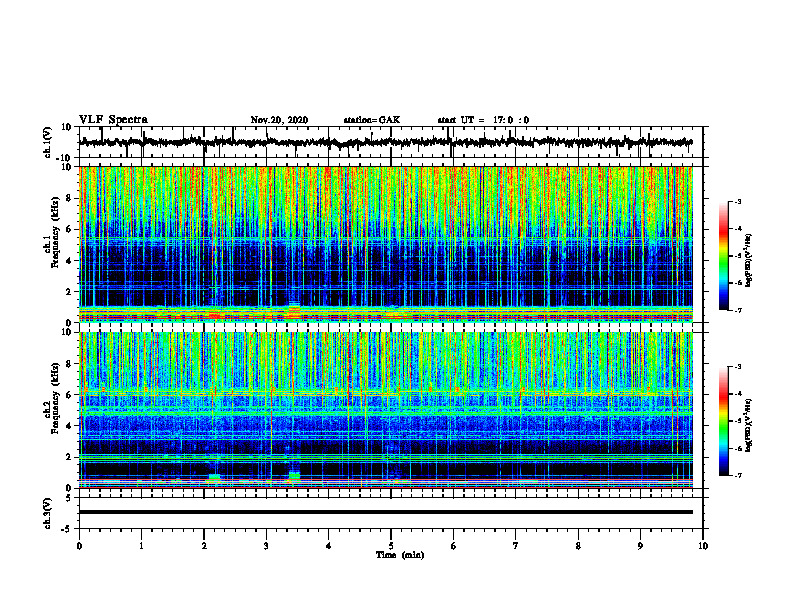Click the "4" tick on time axis
Viewport: 792px width, 612px height.
click(329, 546)
